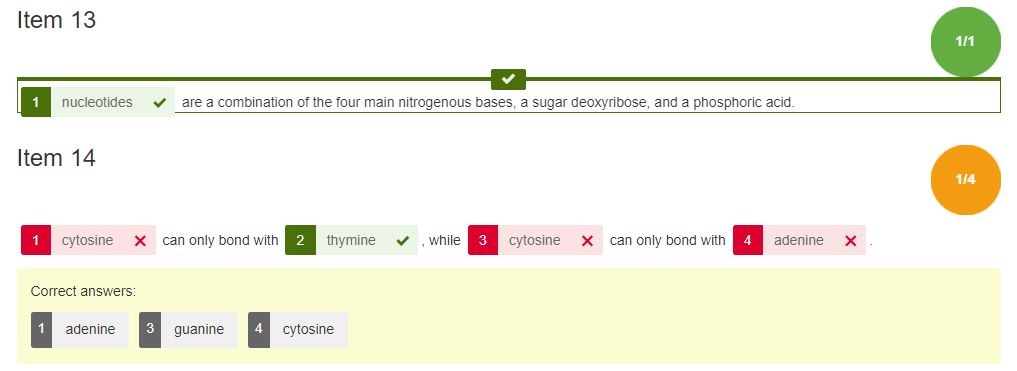The image size is (1017, 371).
Task: Click the green number 2 badge for thymine
Action: point(300,240)
